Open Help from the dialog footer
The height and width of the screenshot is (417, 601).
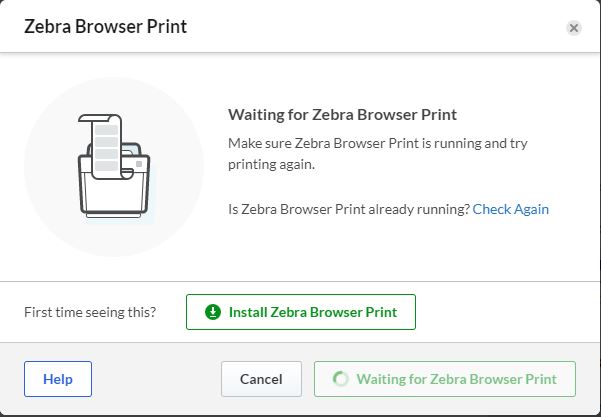pos(58,380)
